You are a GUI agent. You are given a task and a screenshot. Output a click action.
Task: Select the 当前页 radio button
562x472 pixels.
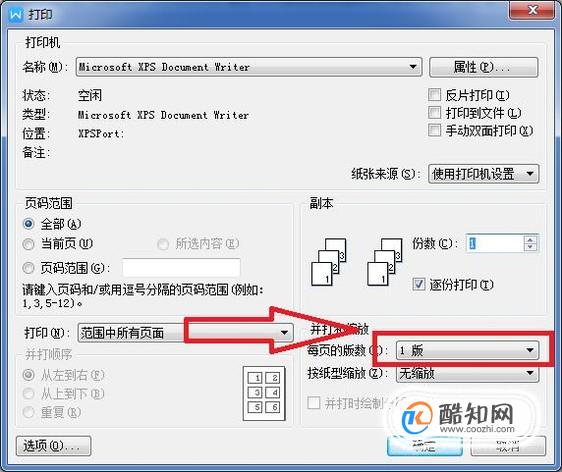(28, 244)
